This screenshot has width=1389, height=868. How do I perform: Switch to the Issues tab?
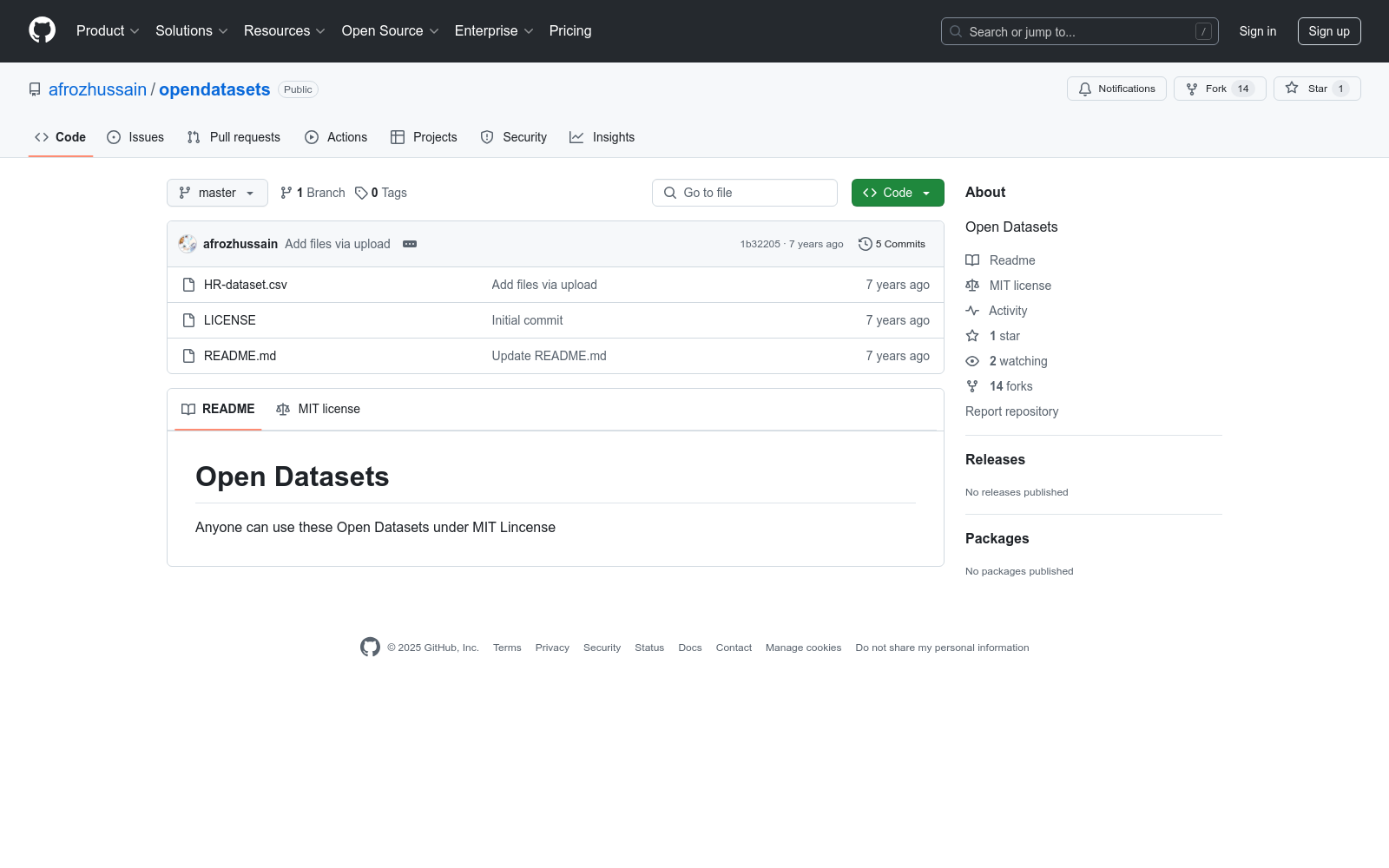tap(135, 137)
